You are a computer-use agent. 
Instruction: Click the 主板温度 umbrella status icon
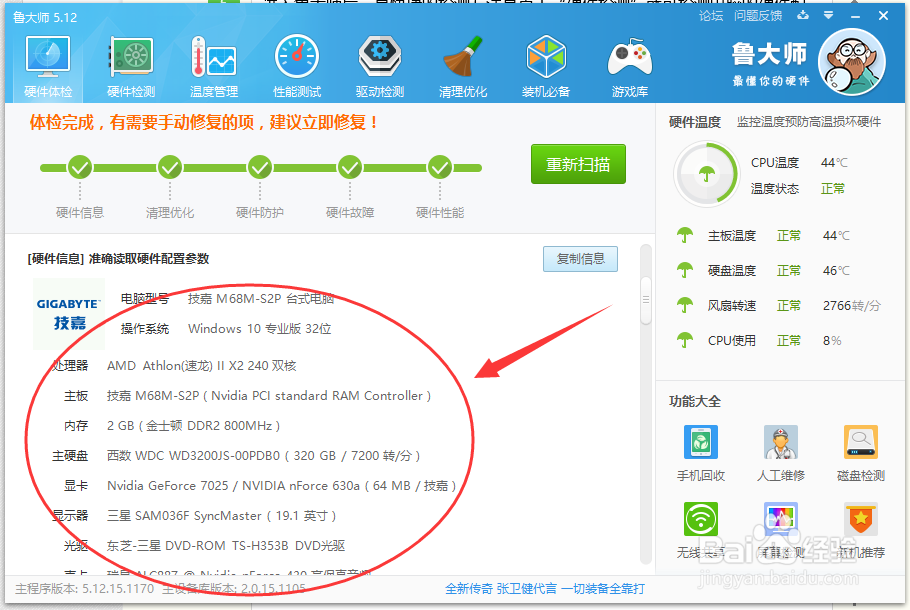(x=685, y=236)
